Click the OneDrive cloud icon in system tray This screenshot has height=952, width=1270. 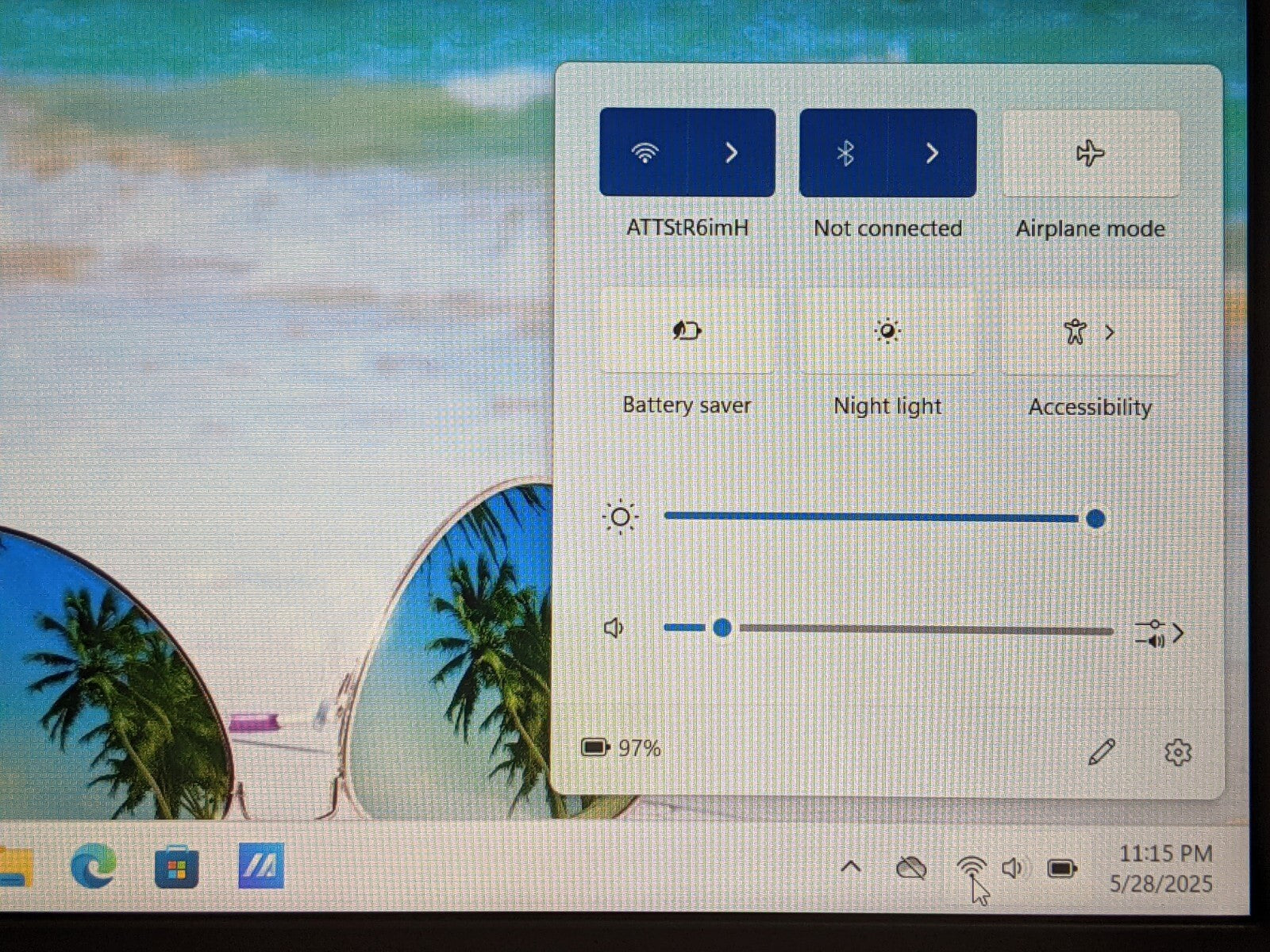(x=911, y=868)
